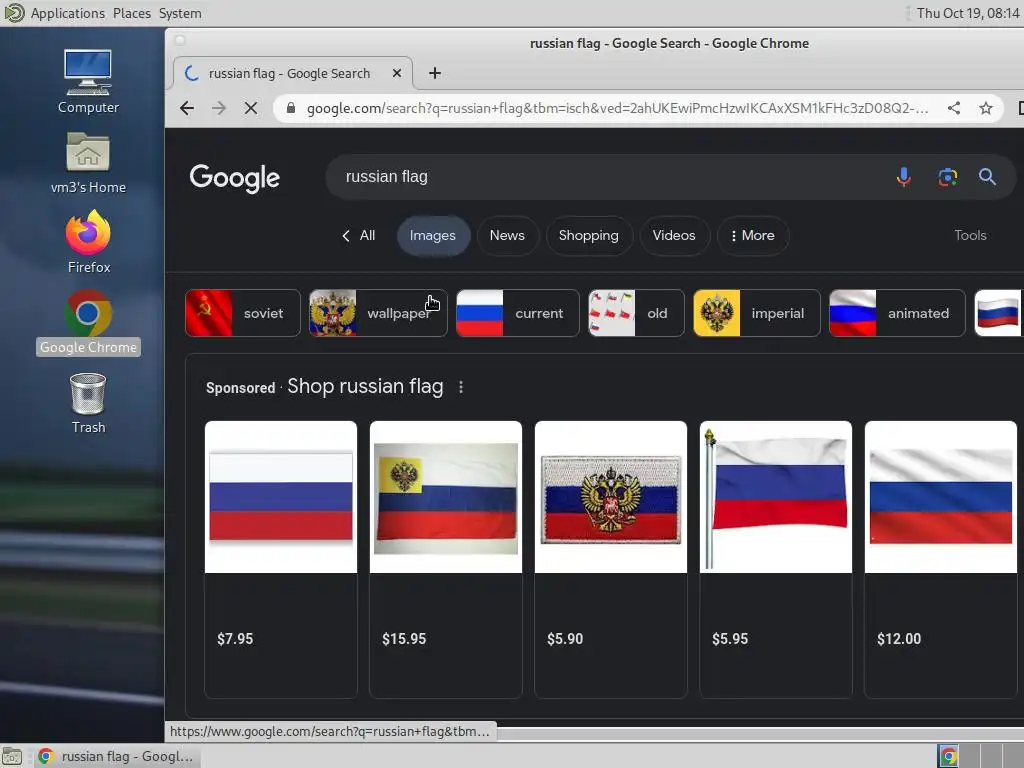The width and height of the screenshot is (1024, 768).
Task: Click the $12.00 price text
Action: point(899,639)
